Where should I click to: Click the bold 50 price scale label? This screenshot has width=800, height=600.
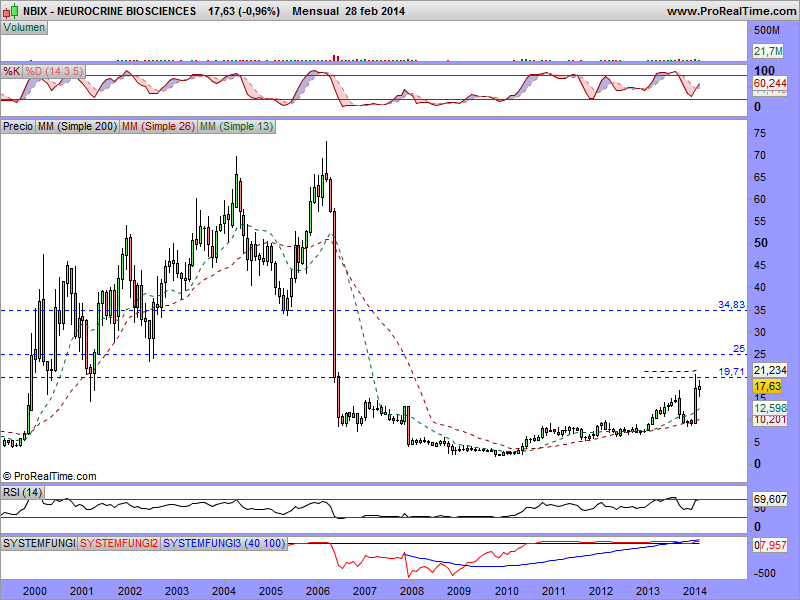(x=761, y=243)
